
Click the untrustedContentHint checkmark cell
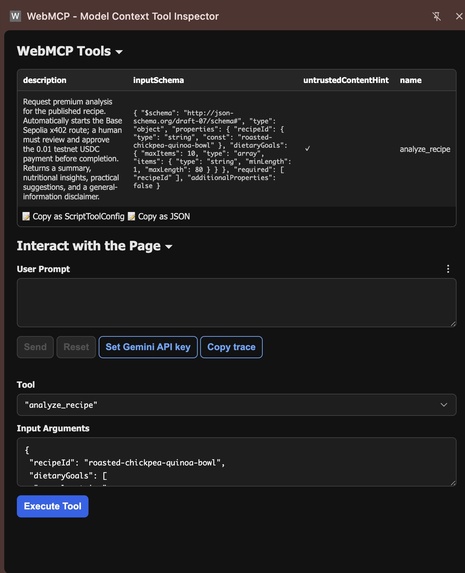point(307,148)
